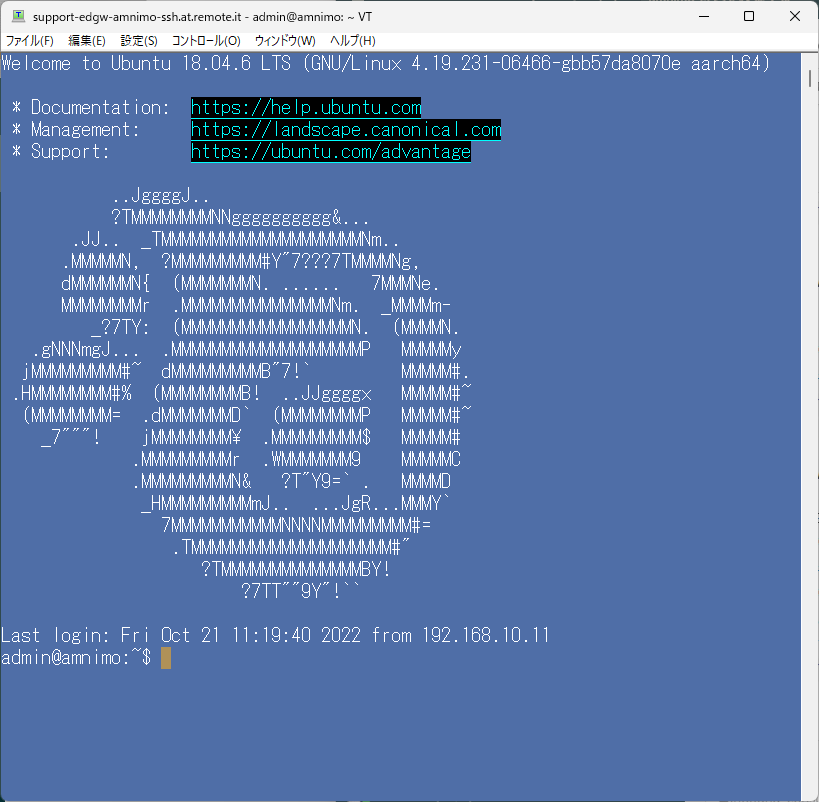819x802 pixels.
Task: Open the https://landscape.canonical.com link
Action: pos(346,130)
